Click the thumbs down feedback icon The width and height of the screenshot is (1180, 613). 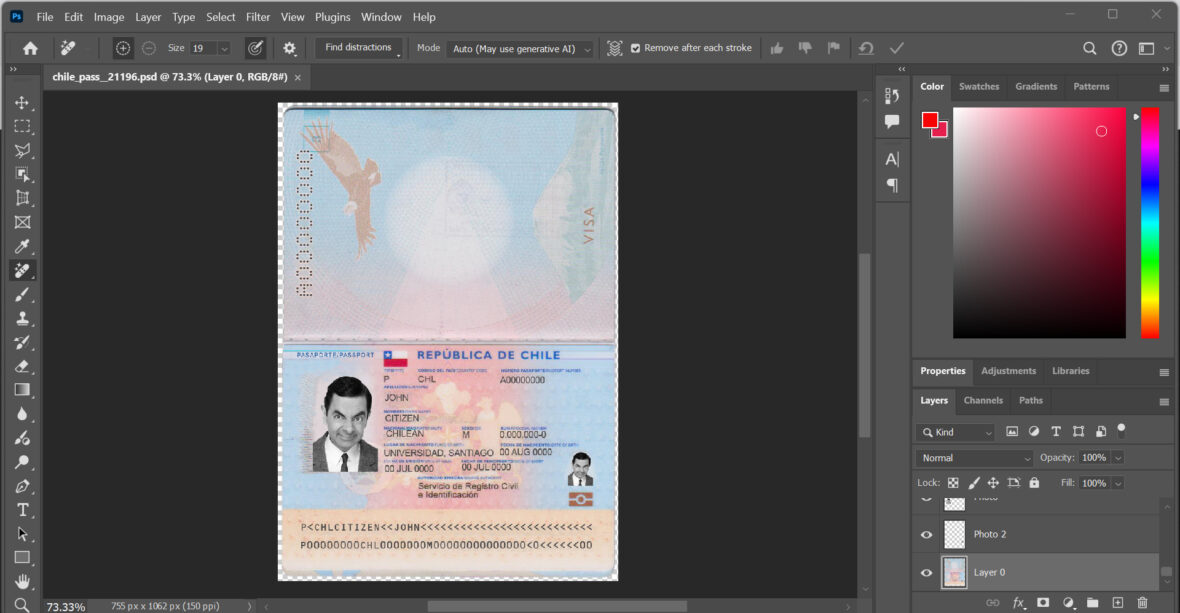[x=805, y=48]
